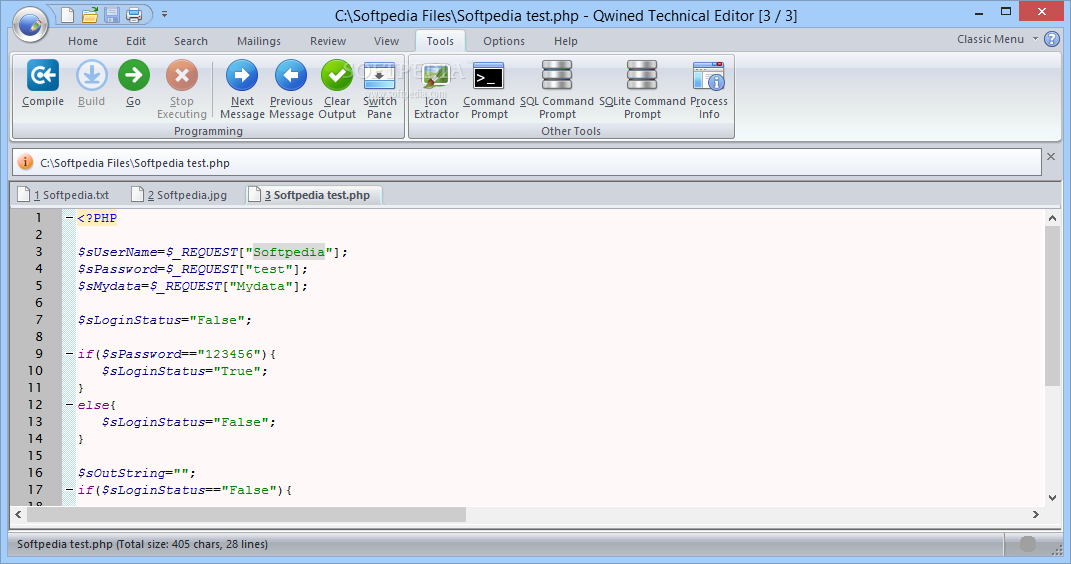Open the SQL Command Prompt
Image resolution: width=1071 pixels, height=564 pixels.
tap(557, 76)
